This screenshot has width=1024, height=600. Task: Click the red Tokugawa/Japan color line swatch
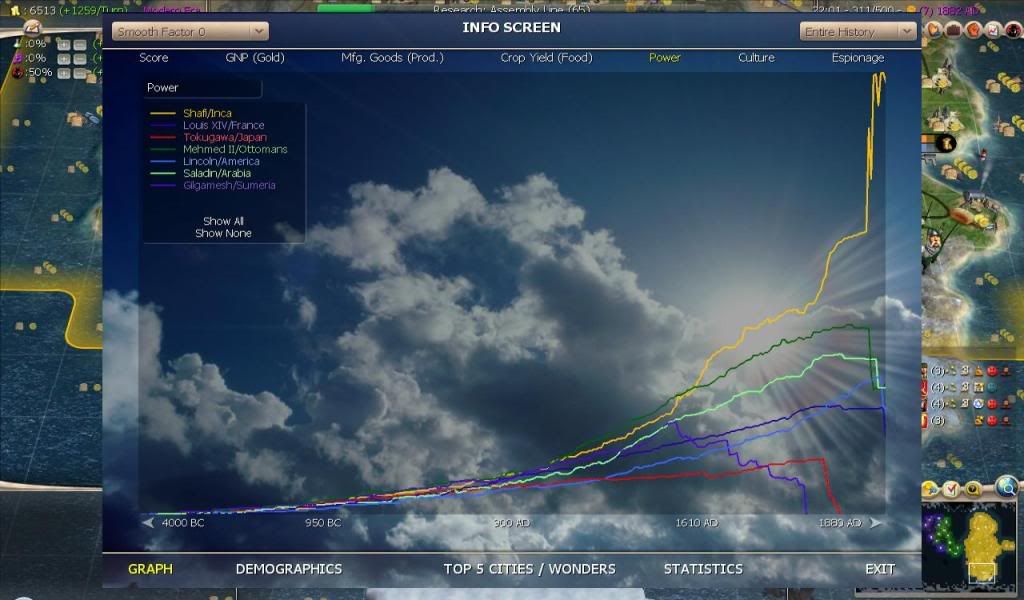[163, 138]
